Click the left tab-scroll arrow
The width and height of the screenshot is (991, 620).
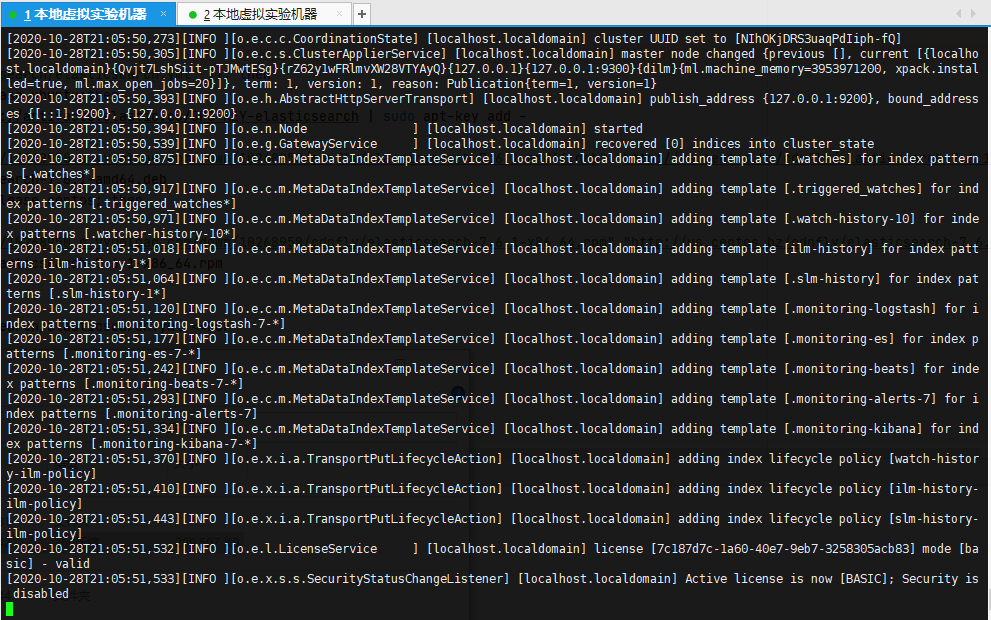point(959,13)
